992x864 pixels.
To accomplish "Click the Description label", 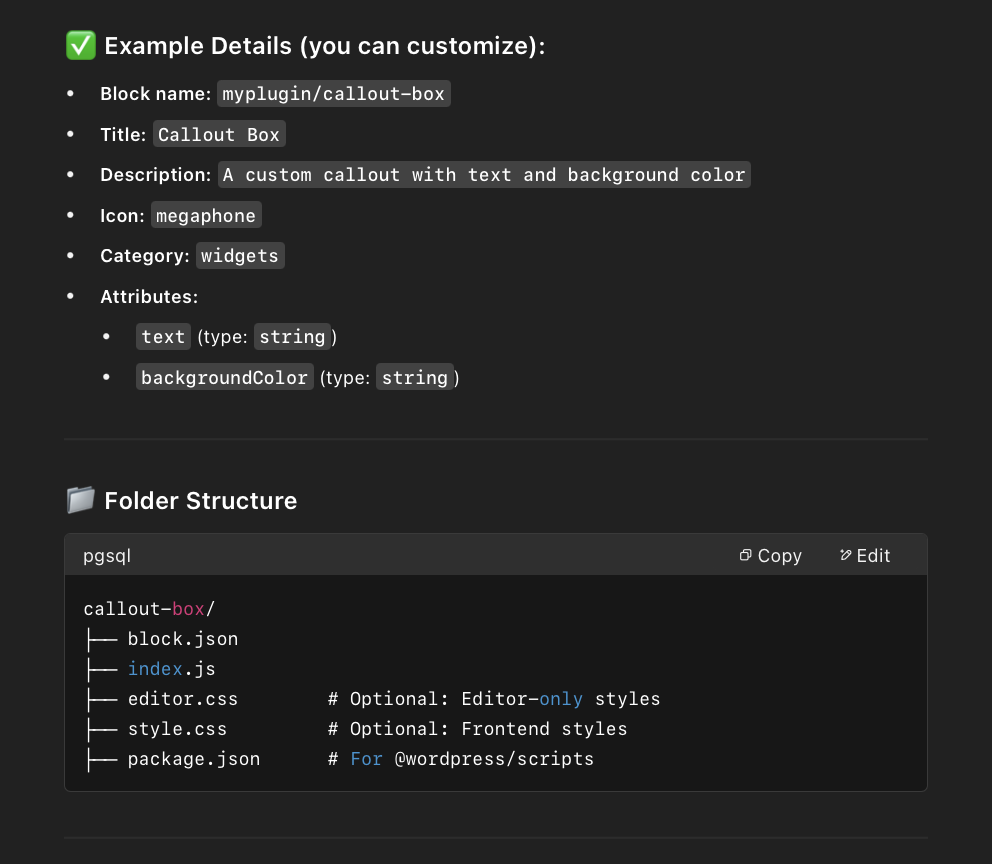I will point(156,175).
